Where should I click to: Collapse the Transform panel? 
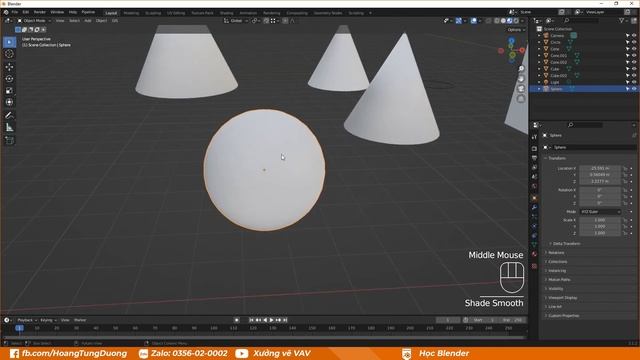(x=556, y=158)
